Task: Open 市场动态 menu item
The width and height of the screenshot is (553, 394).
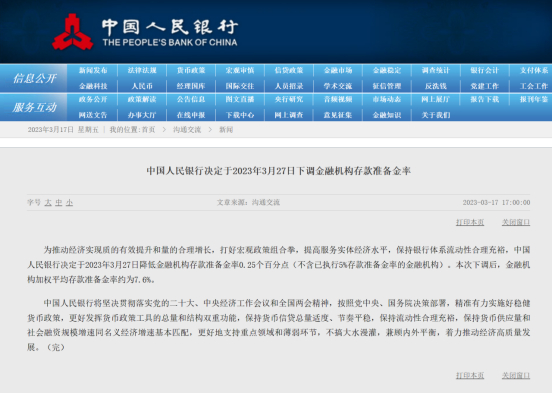Action: pos(387,99)
